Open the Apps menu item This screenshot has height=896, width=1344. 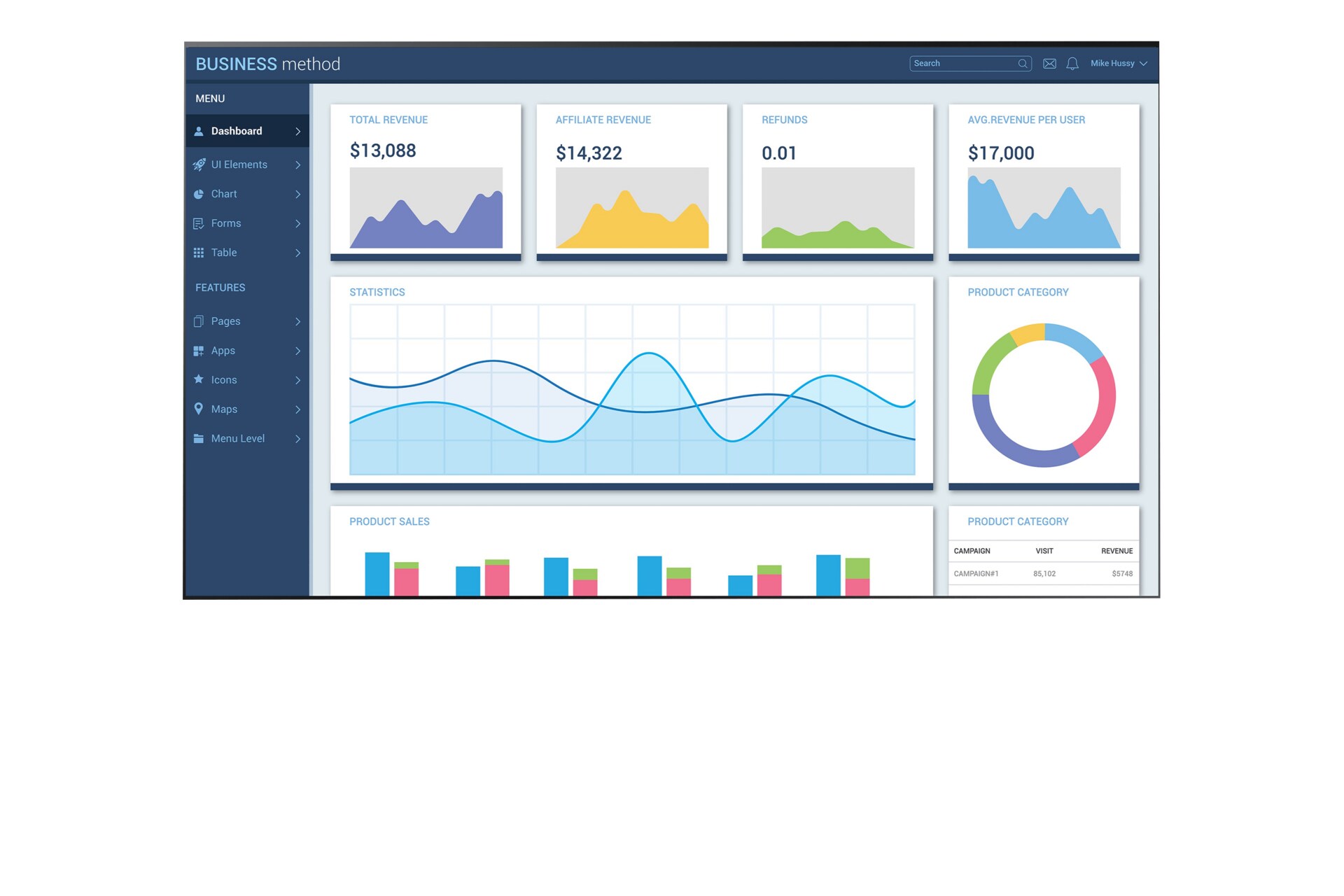247,351
